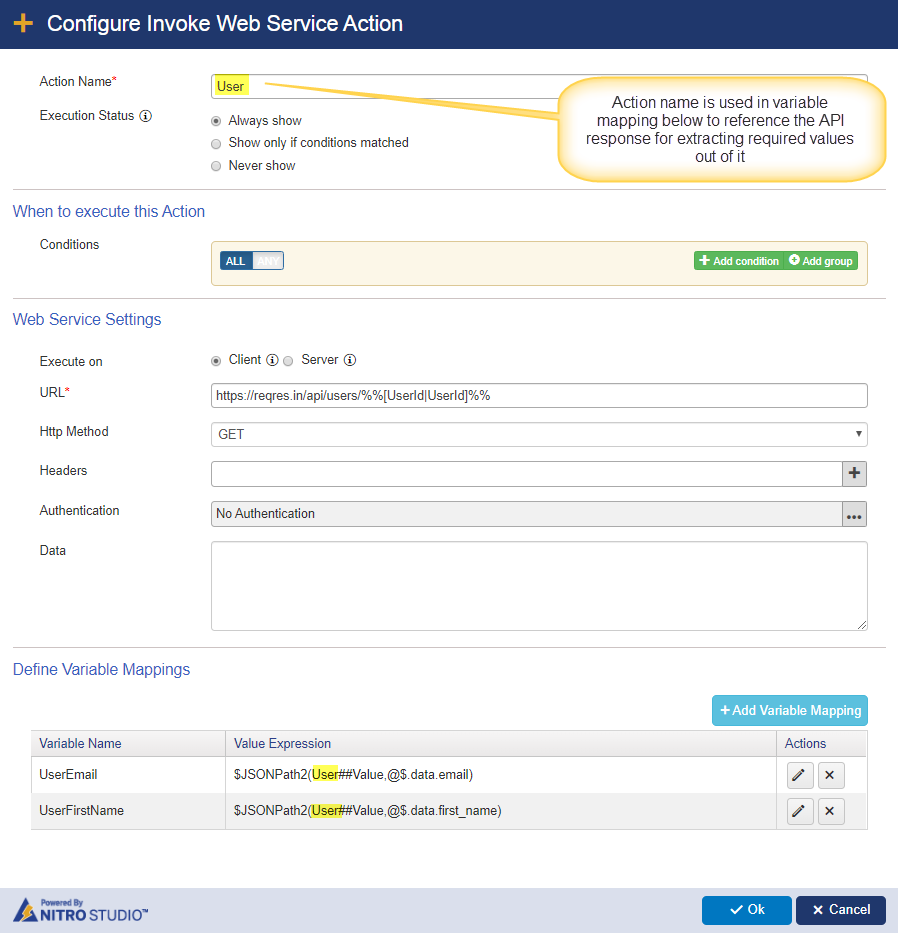The height and width of the screenshot is (933, 898).
Task: Delete the UserEmail variable mapping
Action: tap(830, 775)
